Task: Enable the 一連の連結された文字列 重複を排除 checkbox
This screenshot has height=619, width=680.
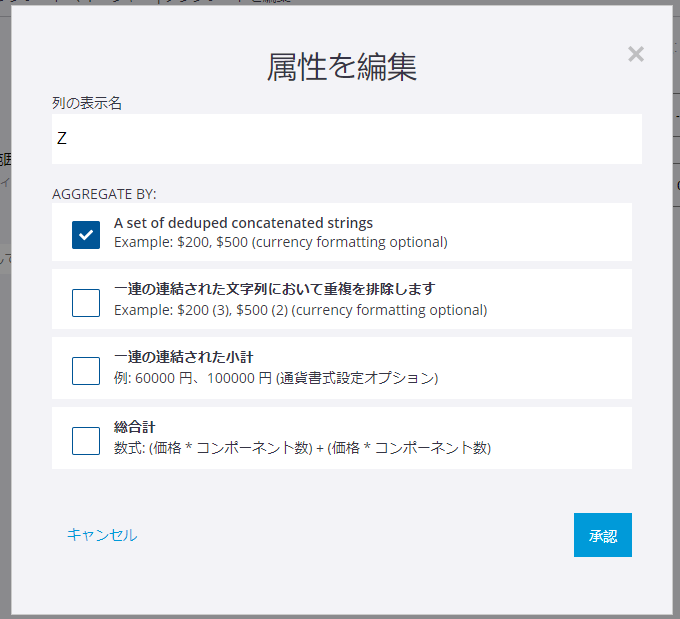Action: point(86,302)
